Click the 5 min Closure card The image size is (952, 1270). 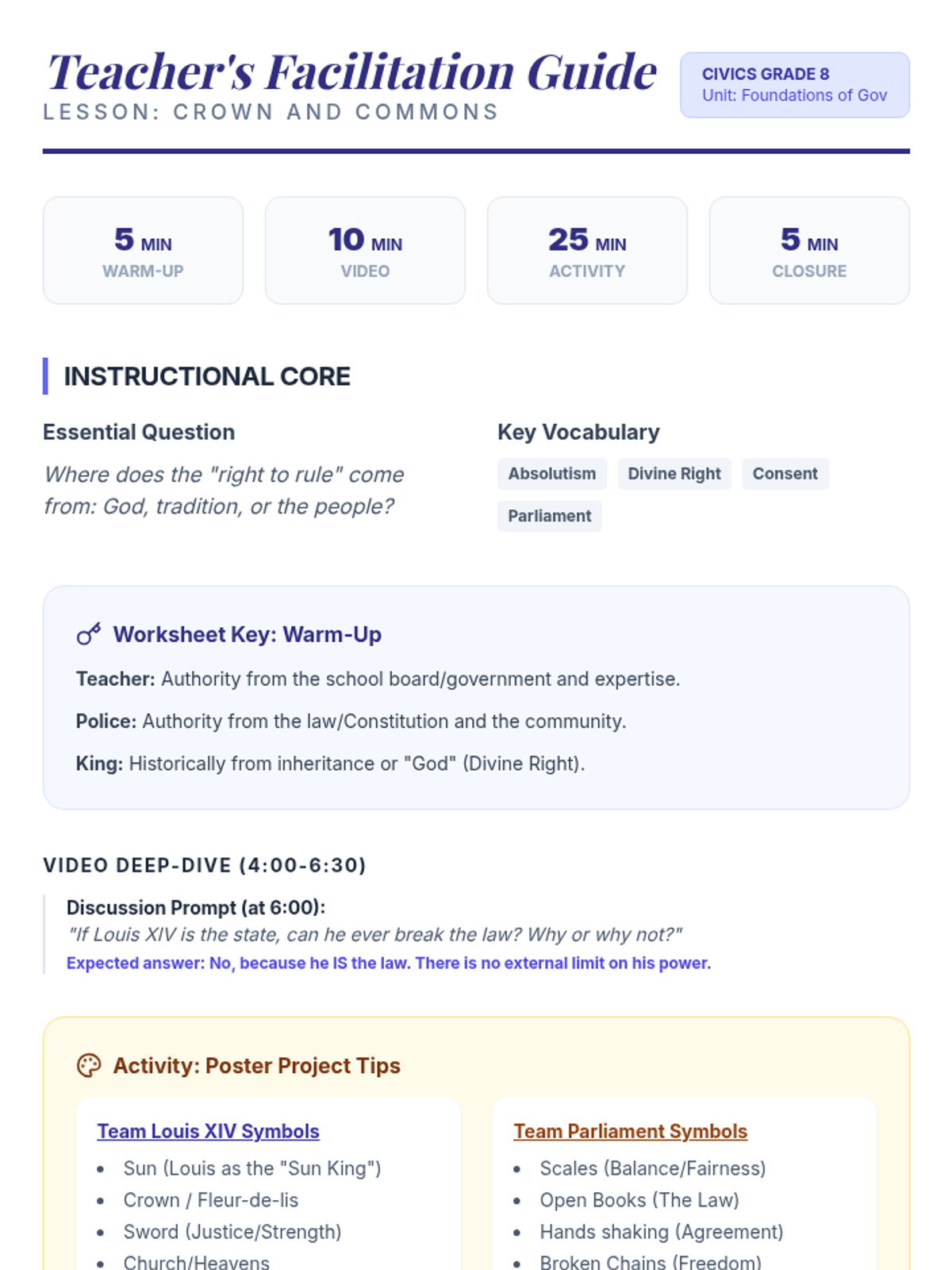click(x=809, y=251)
